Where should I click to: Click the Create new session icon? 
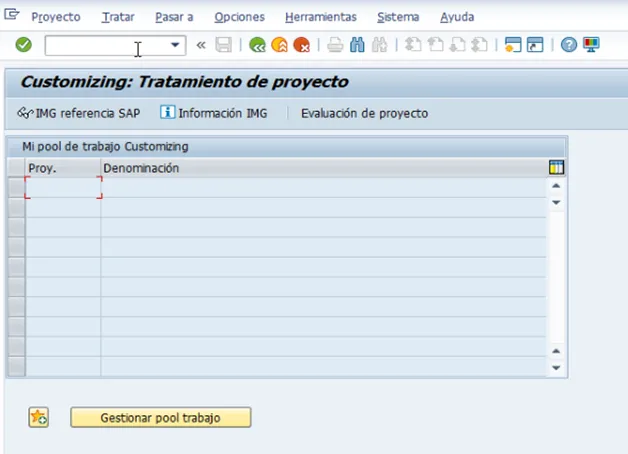[513, 44]
